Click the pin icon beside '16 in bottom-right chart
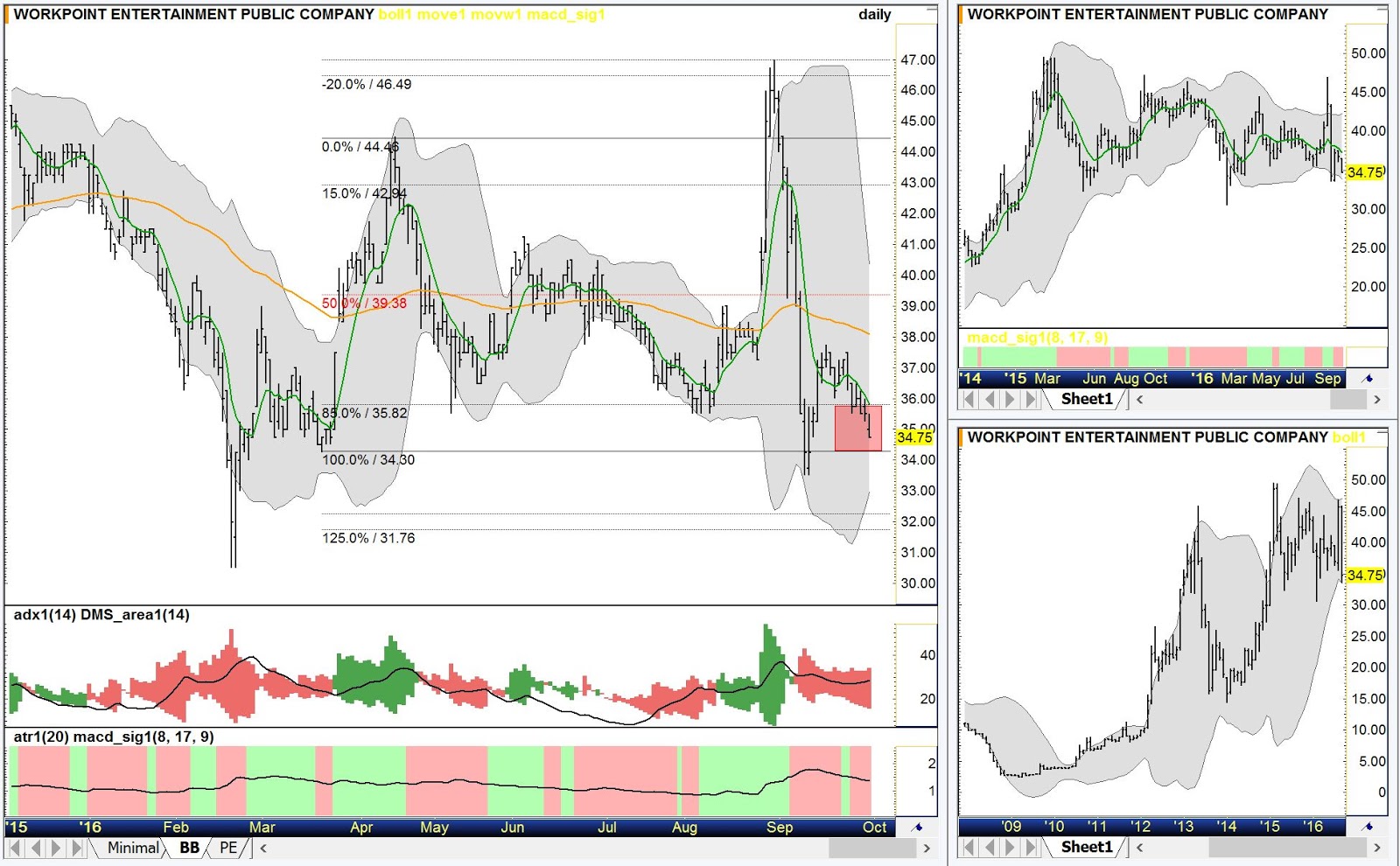 (1368, 827)
